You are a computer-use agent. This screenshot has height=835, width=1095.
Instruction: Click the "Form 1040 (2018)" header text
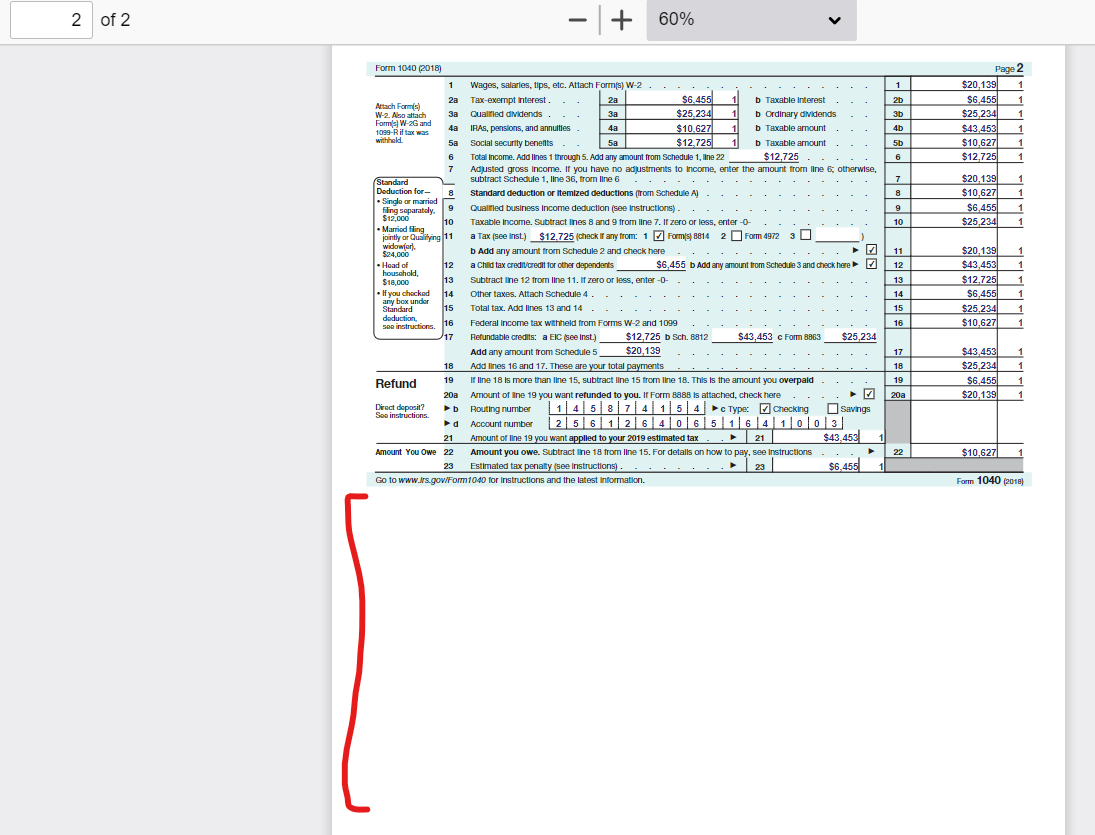pos(409,68)
